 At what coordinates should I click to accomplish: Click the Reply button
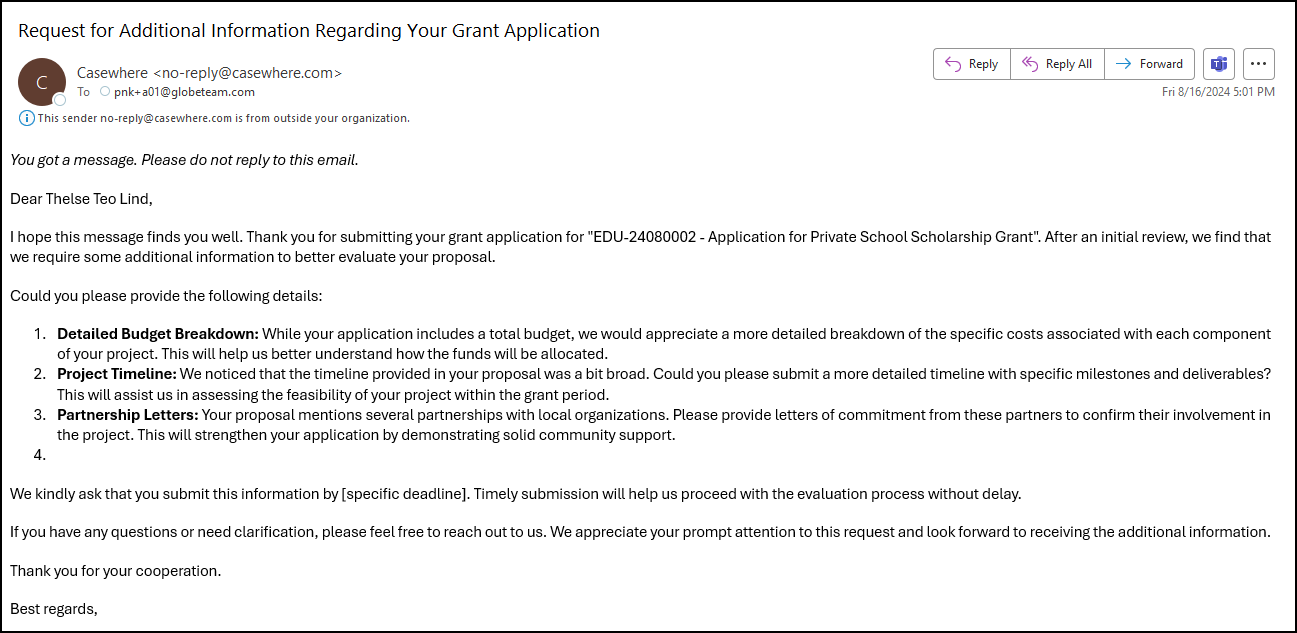click(972, 64)
